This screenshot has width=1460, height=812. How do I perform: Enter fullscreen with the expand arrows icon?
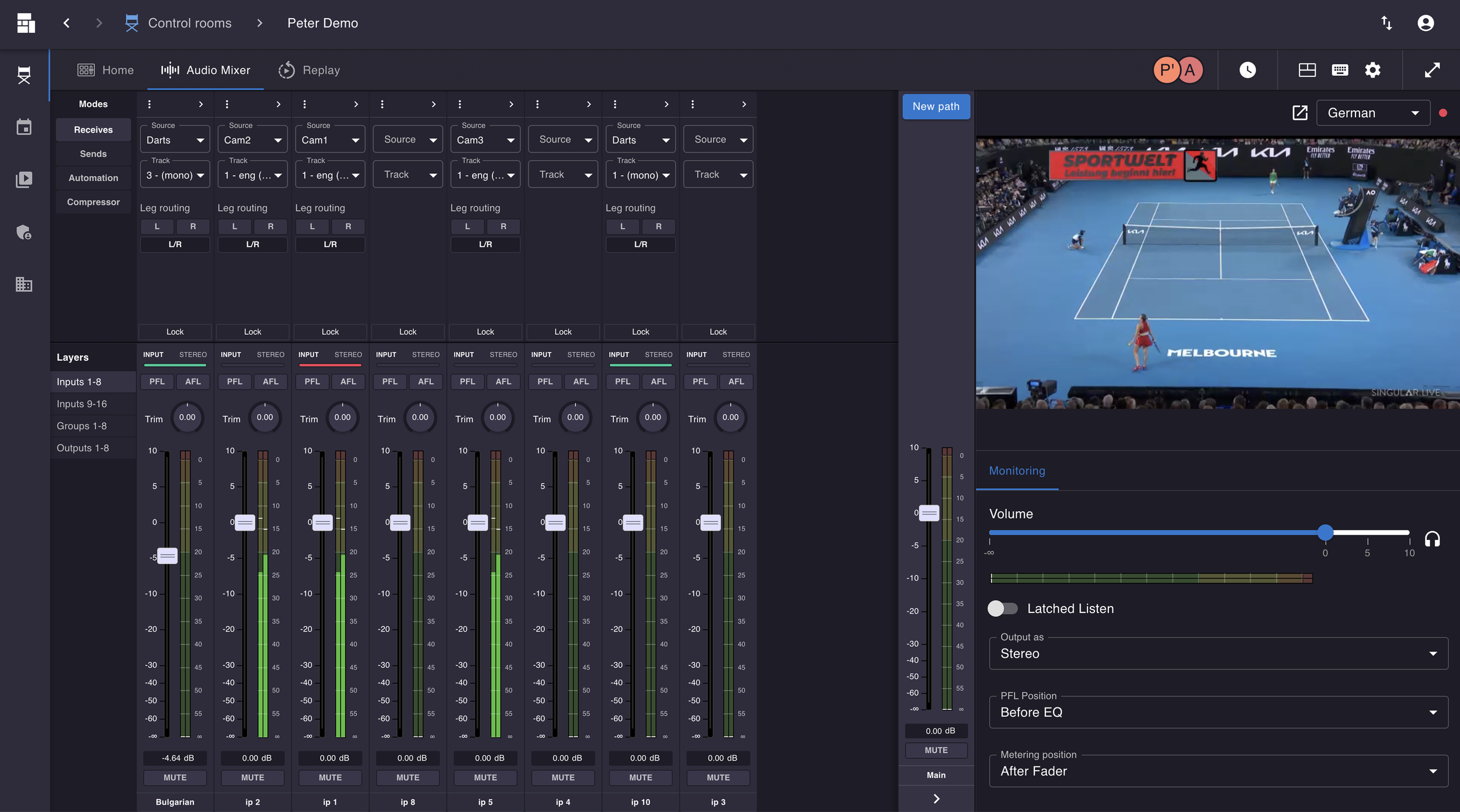tap(1432, 70)
